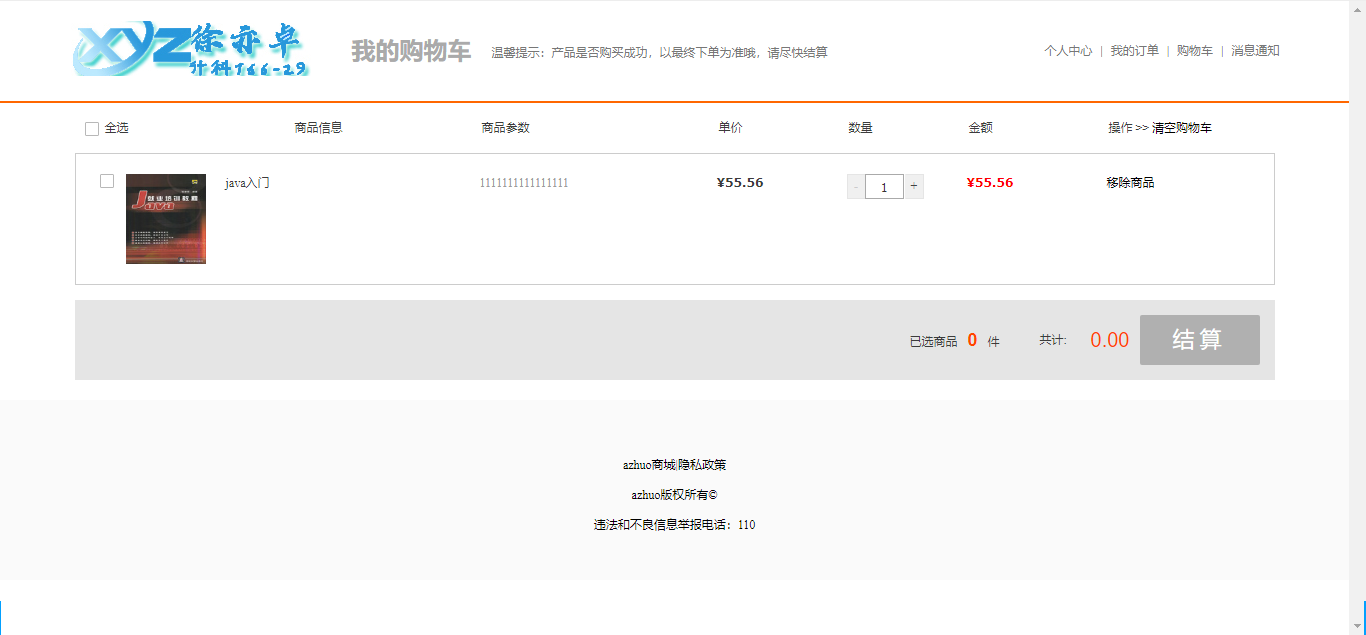Viewport: 1366px width, 635px height.
Task: View 消息通知 message notifications
Action: (x=1255, y=51)
